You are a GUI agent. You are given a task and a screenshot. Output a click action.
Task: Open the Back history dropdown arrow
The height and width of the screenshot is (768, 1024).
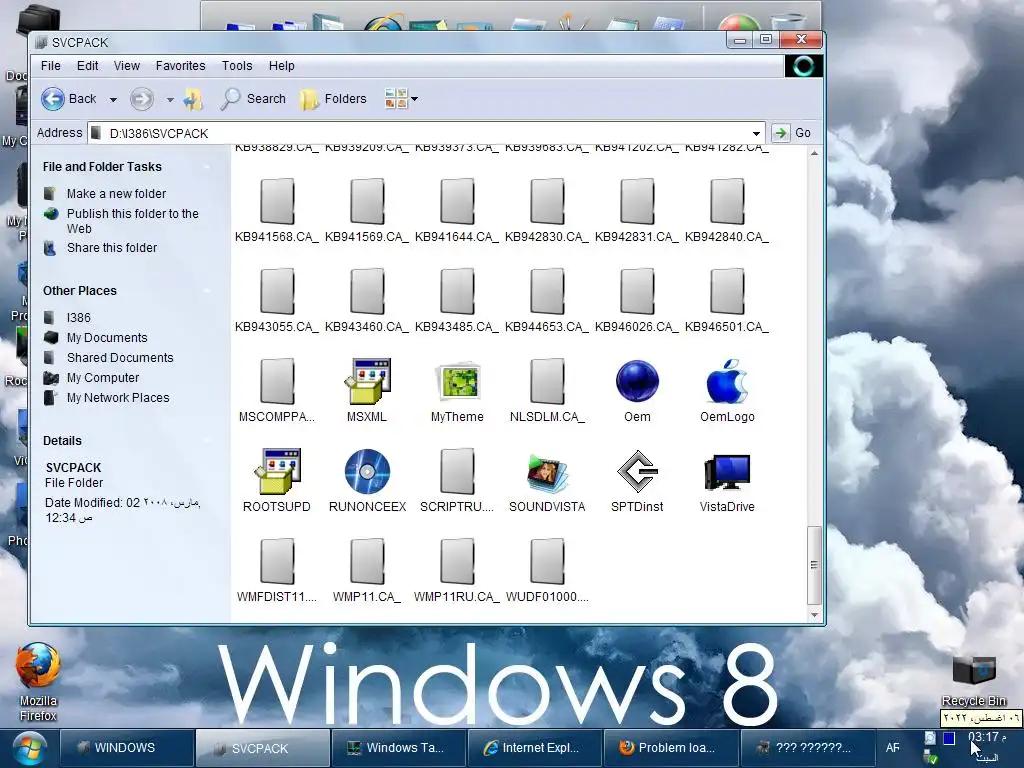[113, 100]
